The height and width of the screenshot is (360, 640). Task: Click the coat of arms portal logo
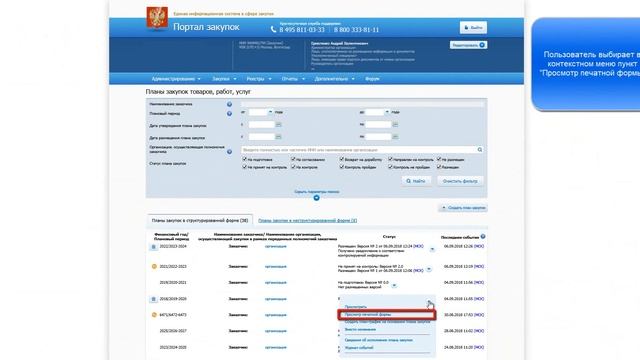tap(157, 18)
